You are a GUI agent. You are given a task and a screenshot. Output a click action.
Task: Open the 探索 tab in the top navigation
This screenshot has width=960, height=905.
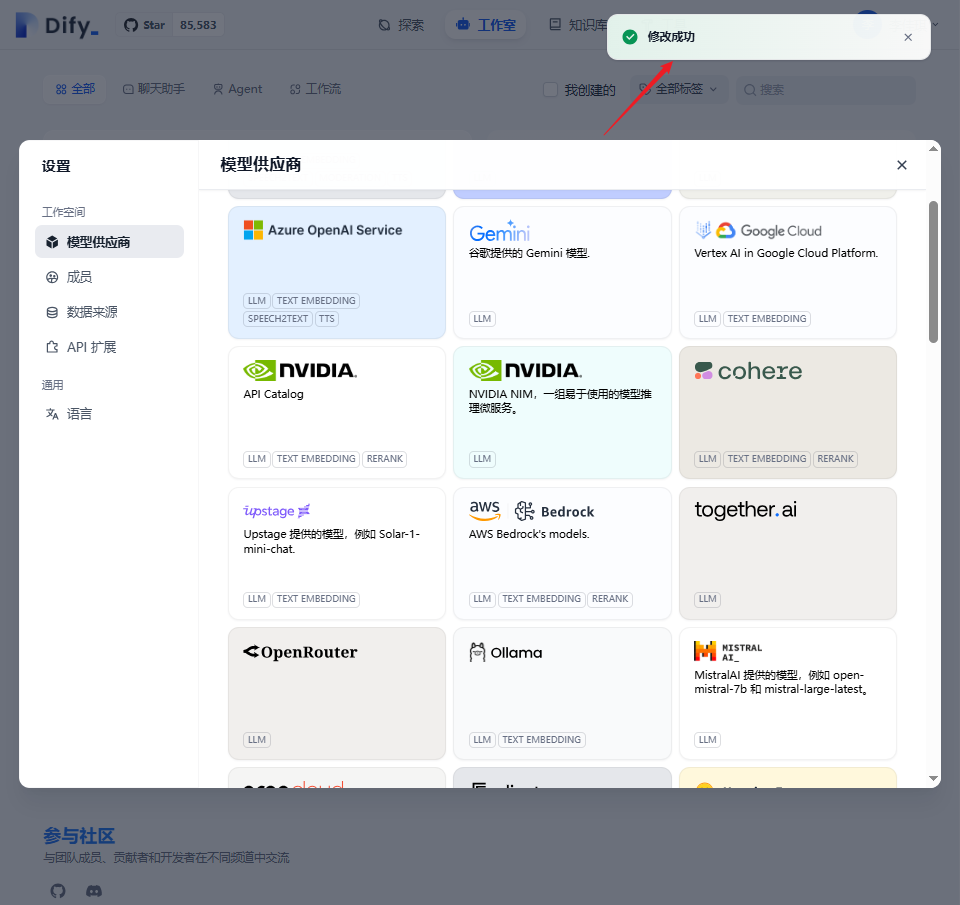click(x=402, y=25)
